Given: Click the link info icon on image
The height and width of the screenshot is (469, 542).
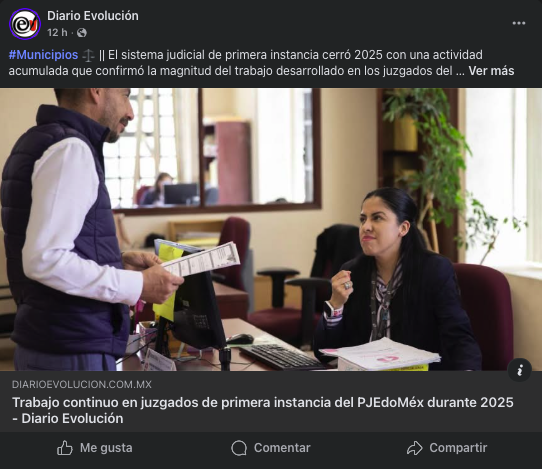Looking at the screenshot, I should click(520, 370).
